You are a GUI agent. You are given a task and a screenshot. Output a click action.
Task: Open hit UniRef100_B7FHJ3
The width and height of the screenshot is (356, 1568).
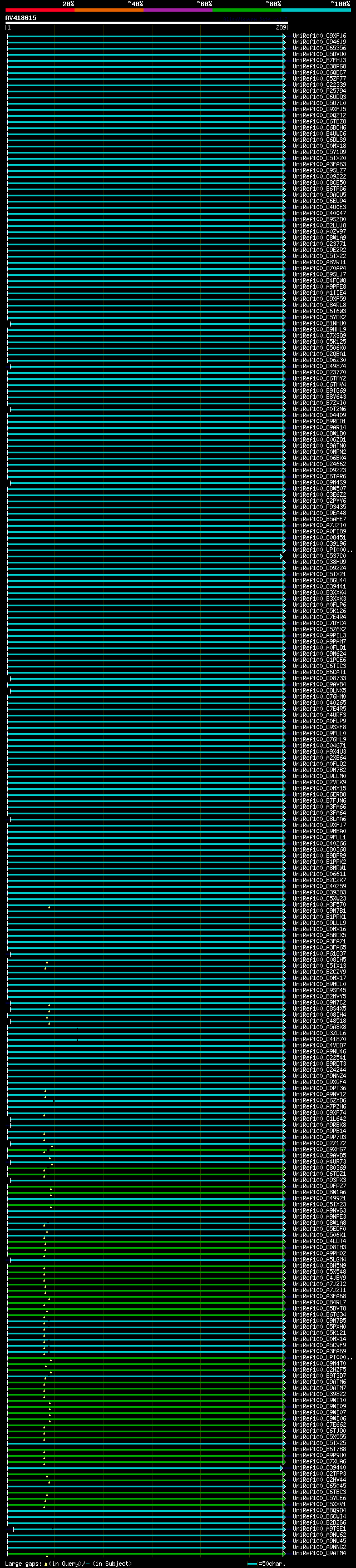[x=319, y=60]
